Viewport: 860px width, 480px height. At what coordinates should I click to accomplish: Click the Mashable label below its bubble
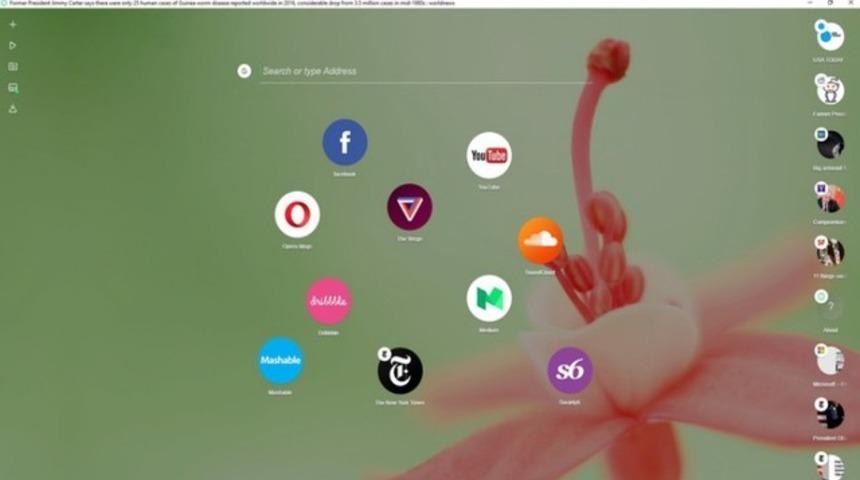(x=280, y=392)
